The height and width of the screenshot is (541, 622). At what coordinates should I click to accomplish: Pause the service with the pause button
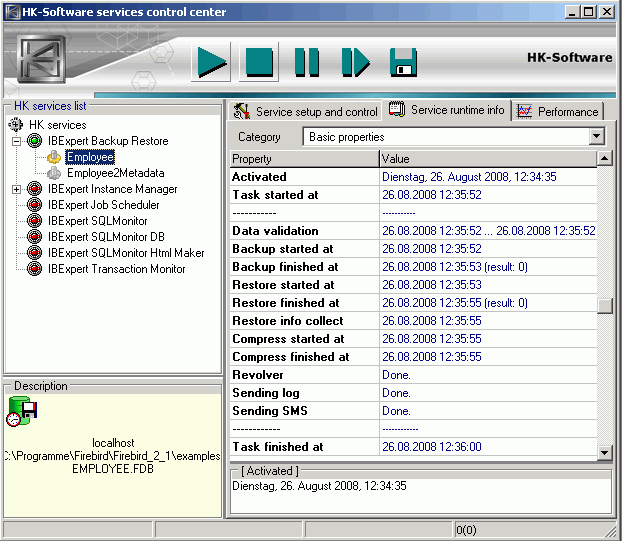(x=307, y=62)
